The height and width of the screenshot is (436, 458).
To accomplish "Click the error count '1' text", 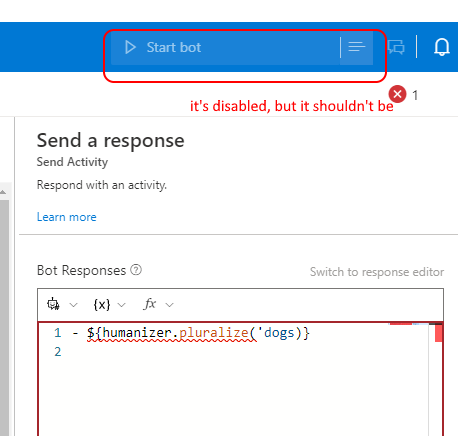I will (x=415, y=95).
